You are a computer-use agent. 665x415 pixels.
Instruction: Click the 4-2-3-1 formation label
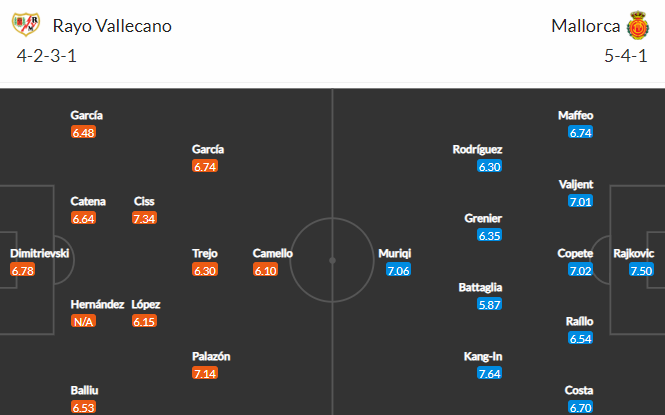(x=47, y=56)
